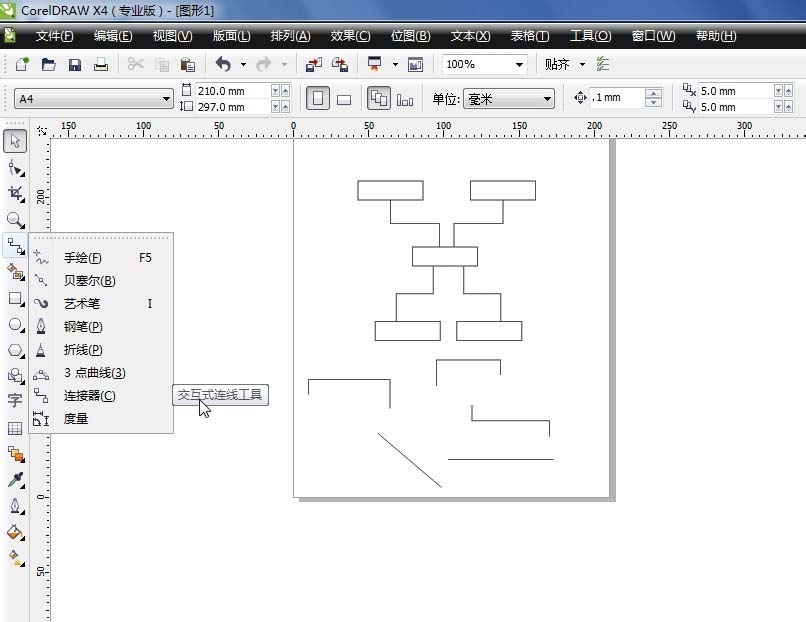
Task: Select 贝塞尔(B) in the flyout menu
Action: (x=89, y=281)
